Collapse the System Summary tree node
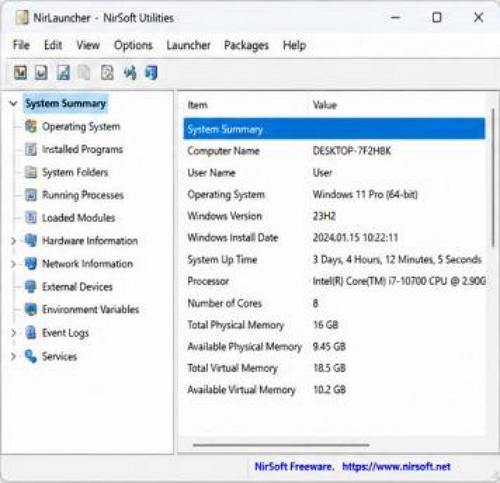 click(x=13, y=103)
